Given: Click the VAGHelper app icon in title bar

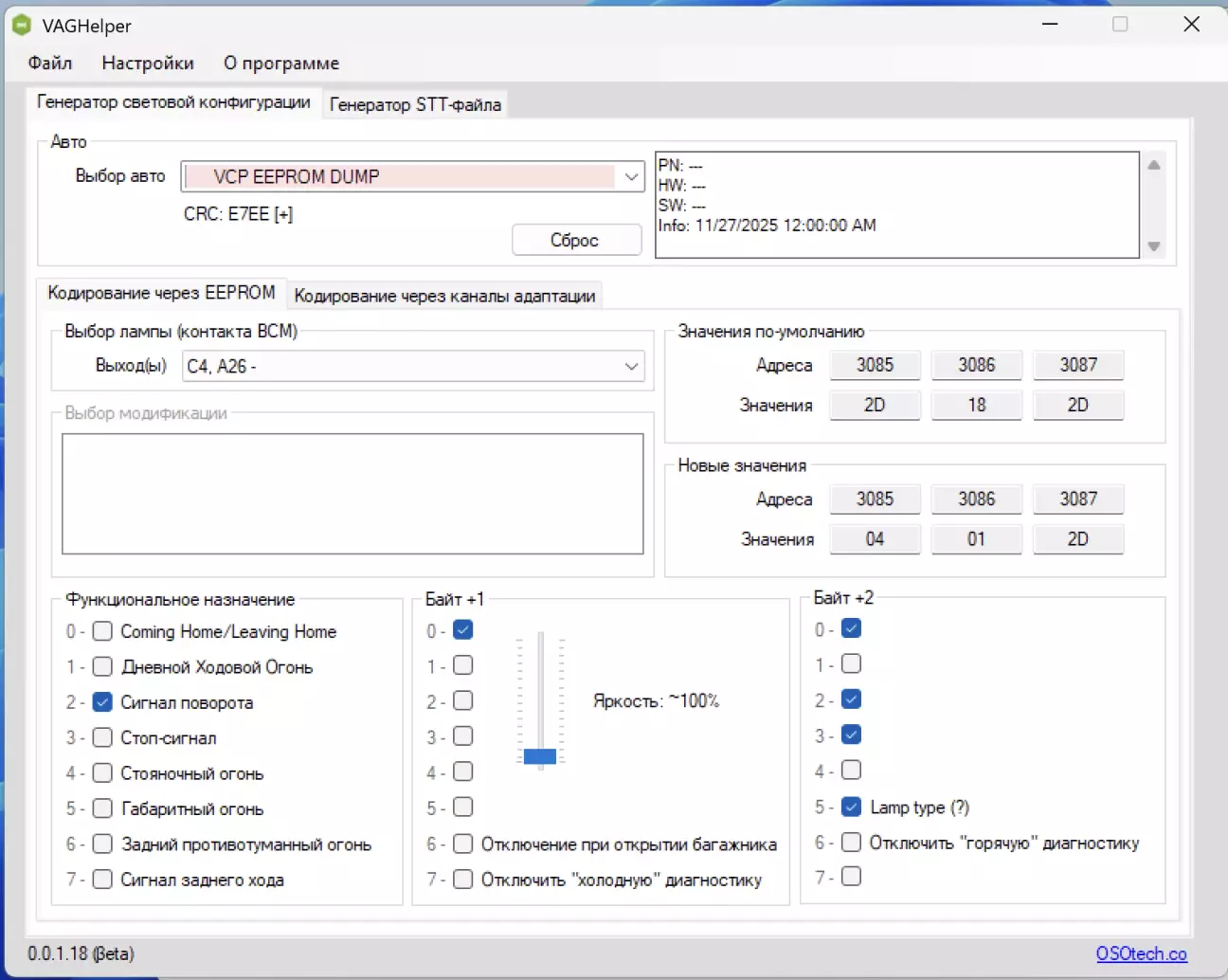Looking at the screenshot, I should coord(22,26).
